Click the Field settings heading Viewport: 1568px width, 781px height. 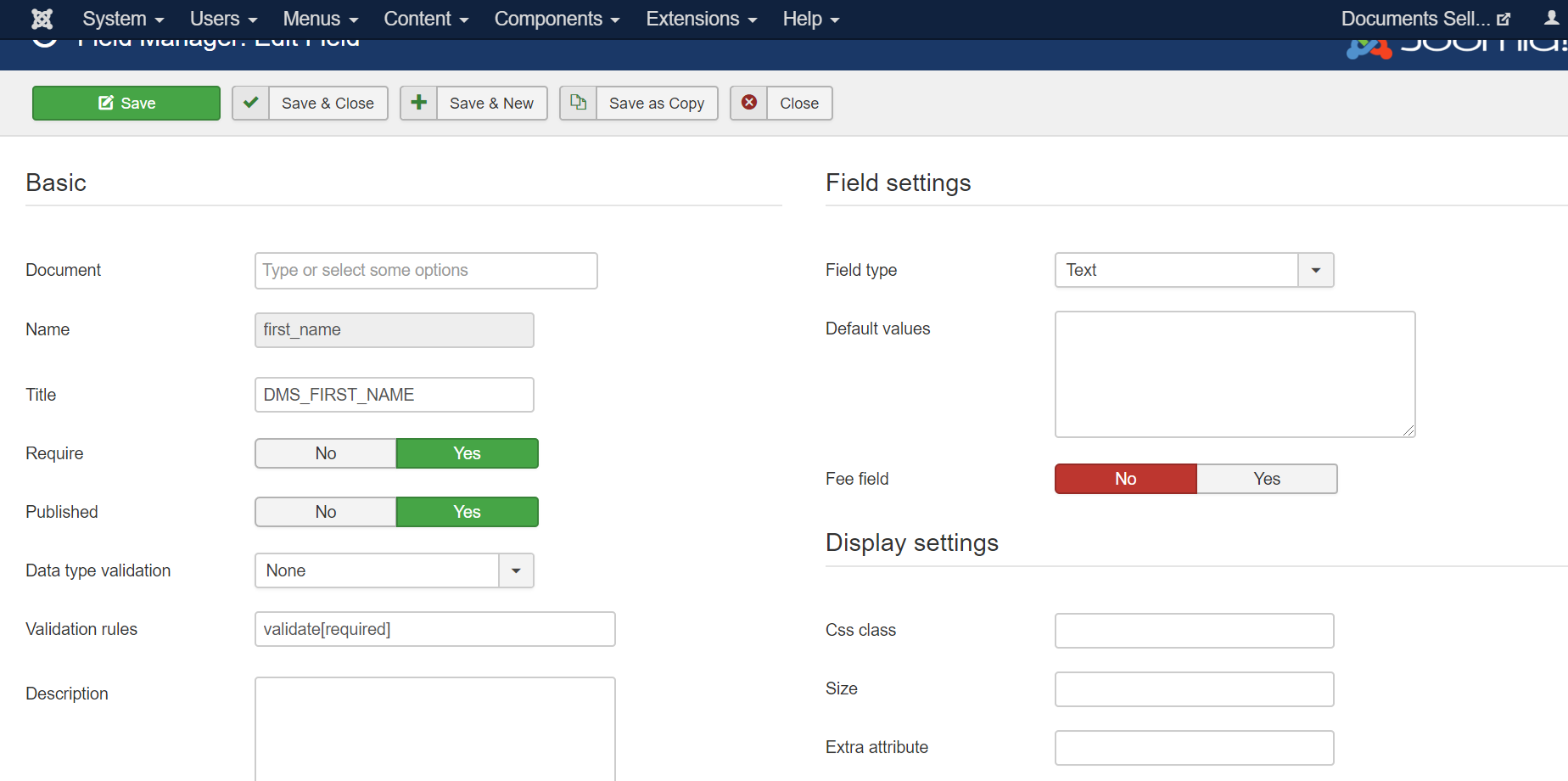coord(898,183)
